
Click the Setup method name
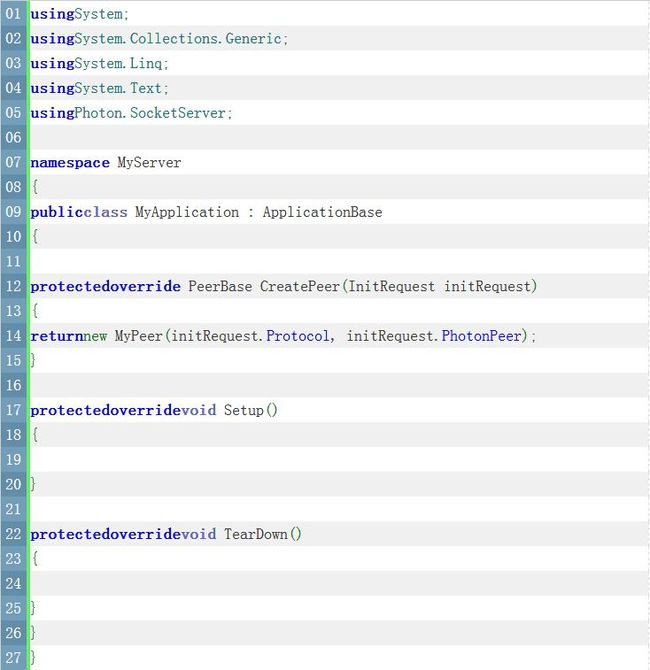244,410
